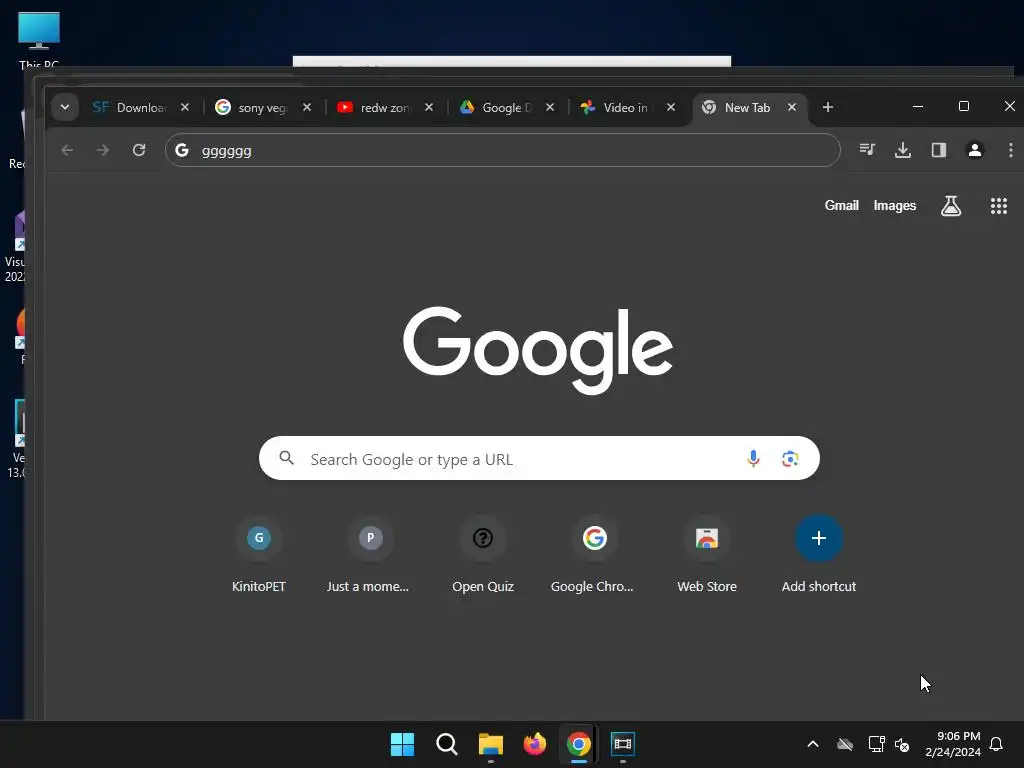Image resolution: width=1024 pixels, height=768 pixels.
Task: Close the Video in tab
Action: pos(671,107)
